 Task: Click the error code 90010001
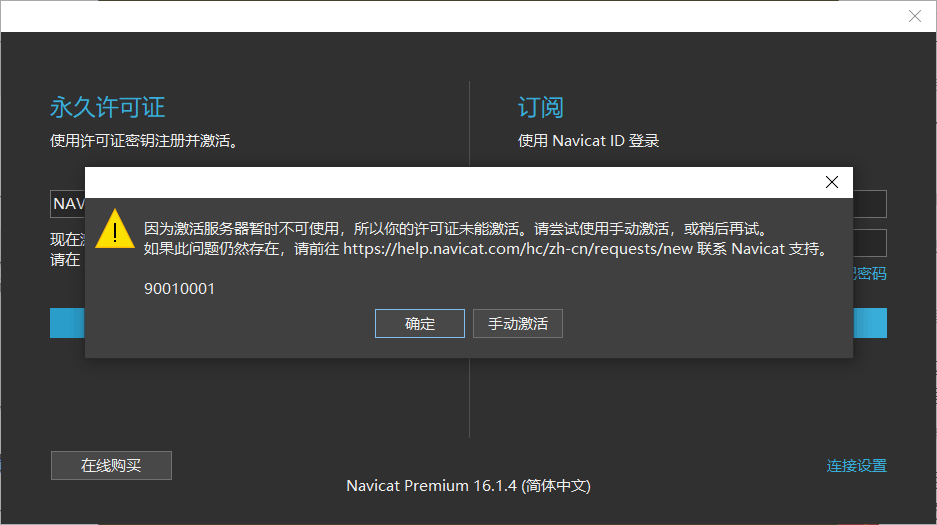point(179,288)
